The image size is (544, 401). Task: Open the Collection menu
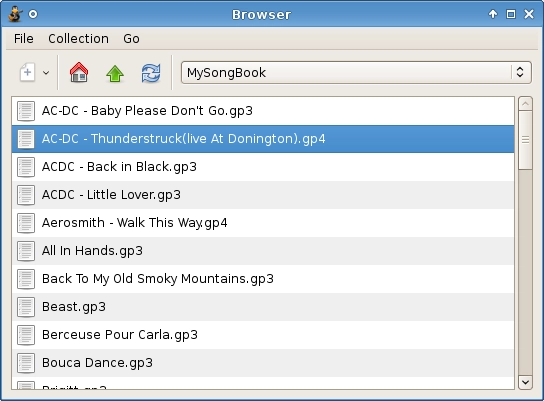point(78,39)
